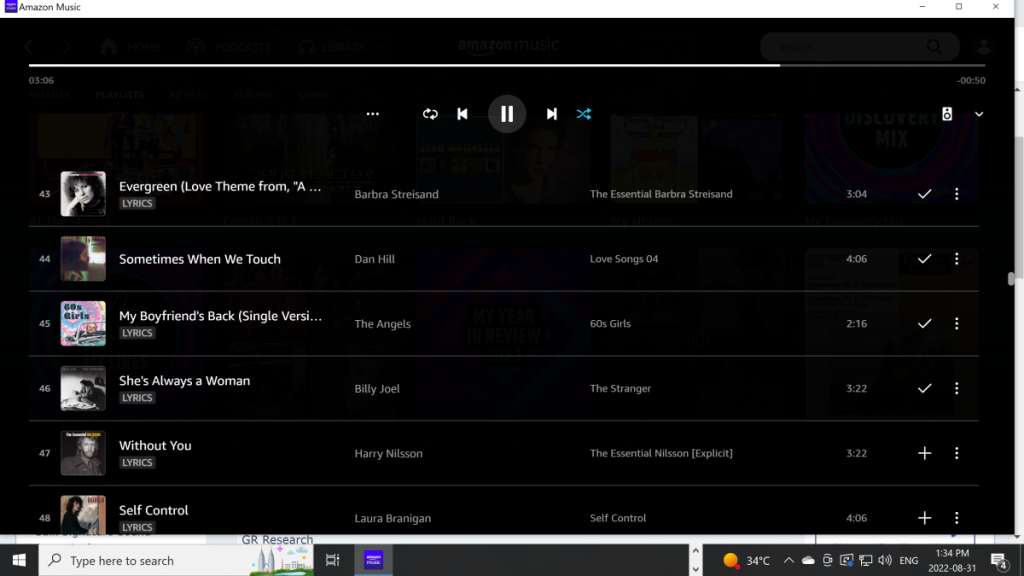Click the search magnifier icon in Amazon Music

point(935,47)
